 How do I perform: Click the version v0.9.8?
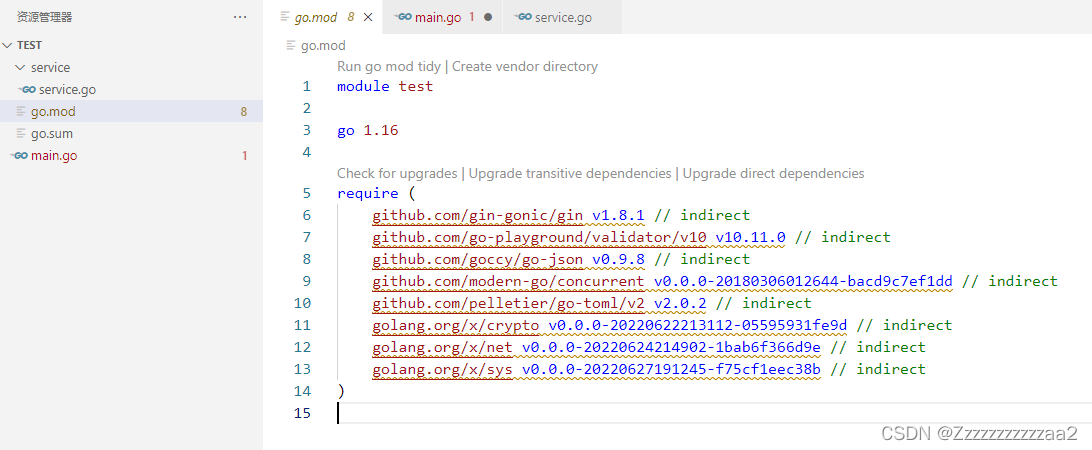pyautogui.click(x=618, y=259)
